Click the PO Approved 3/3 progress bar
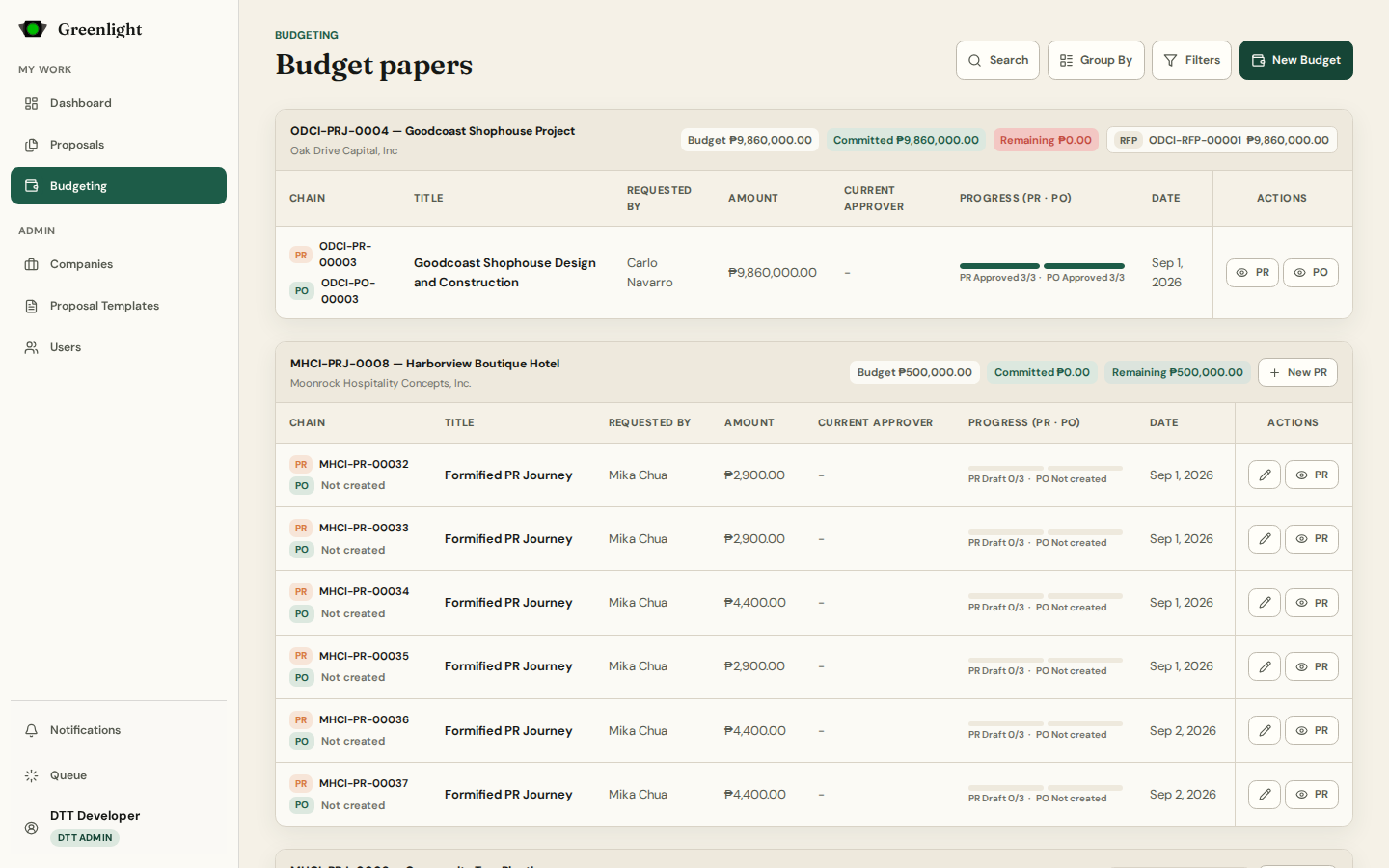 (1084, 266)
